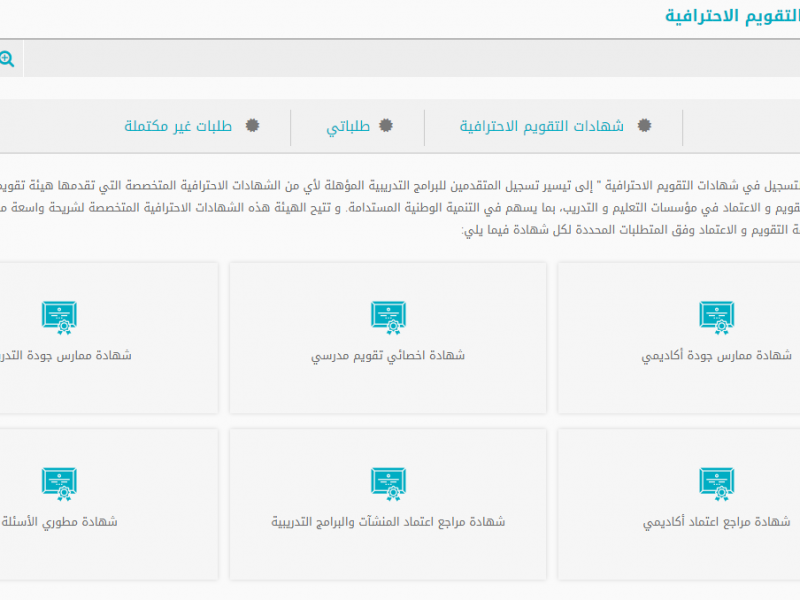Viewport: 800px width, 600px height.
Task: Select the شهادة مطوري الأسئلة card title
Action: pyautogui.click(x=59, y=521)
